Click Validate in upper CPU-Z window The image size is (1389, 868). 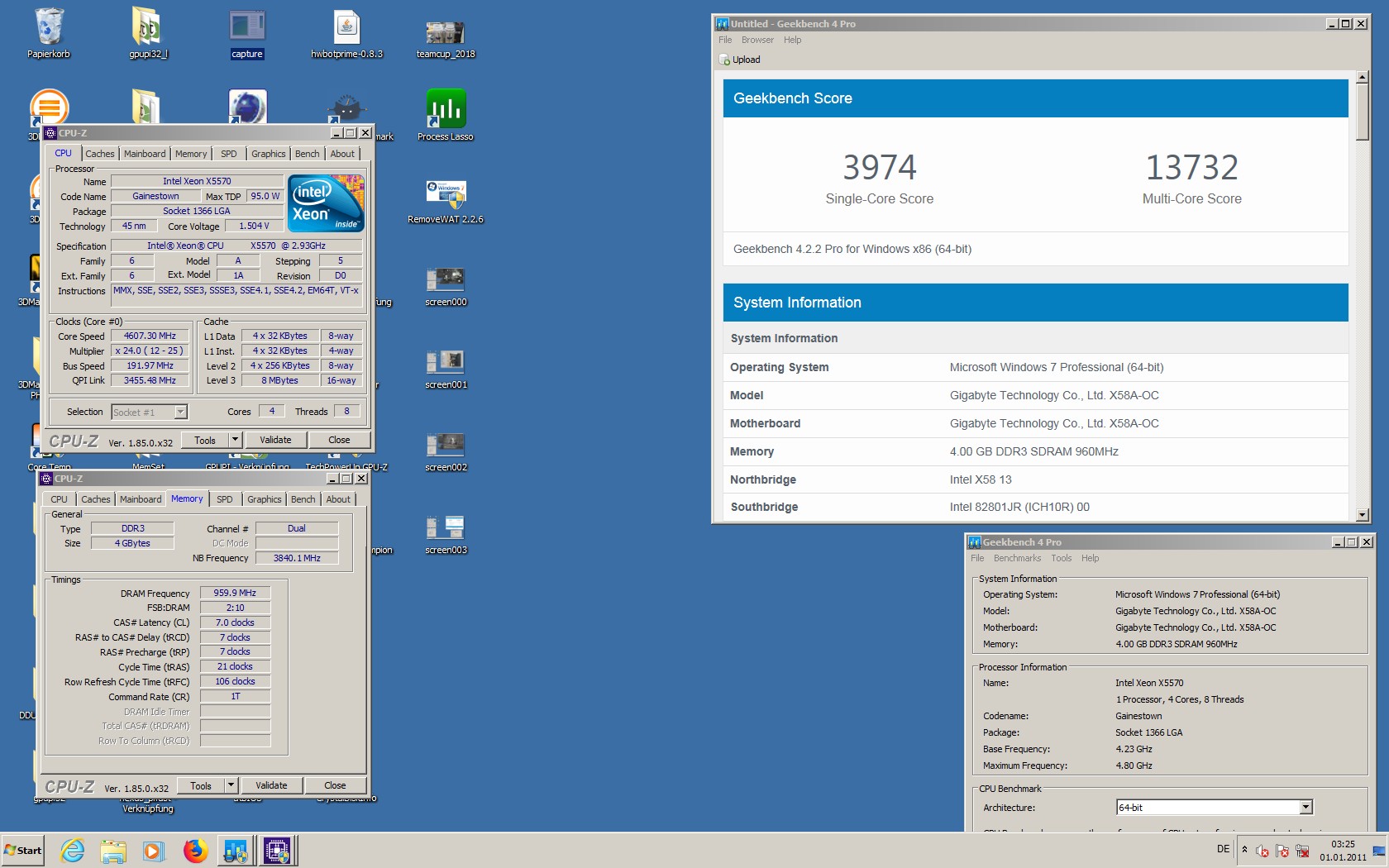pos(275,440)
